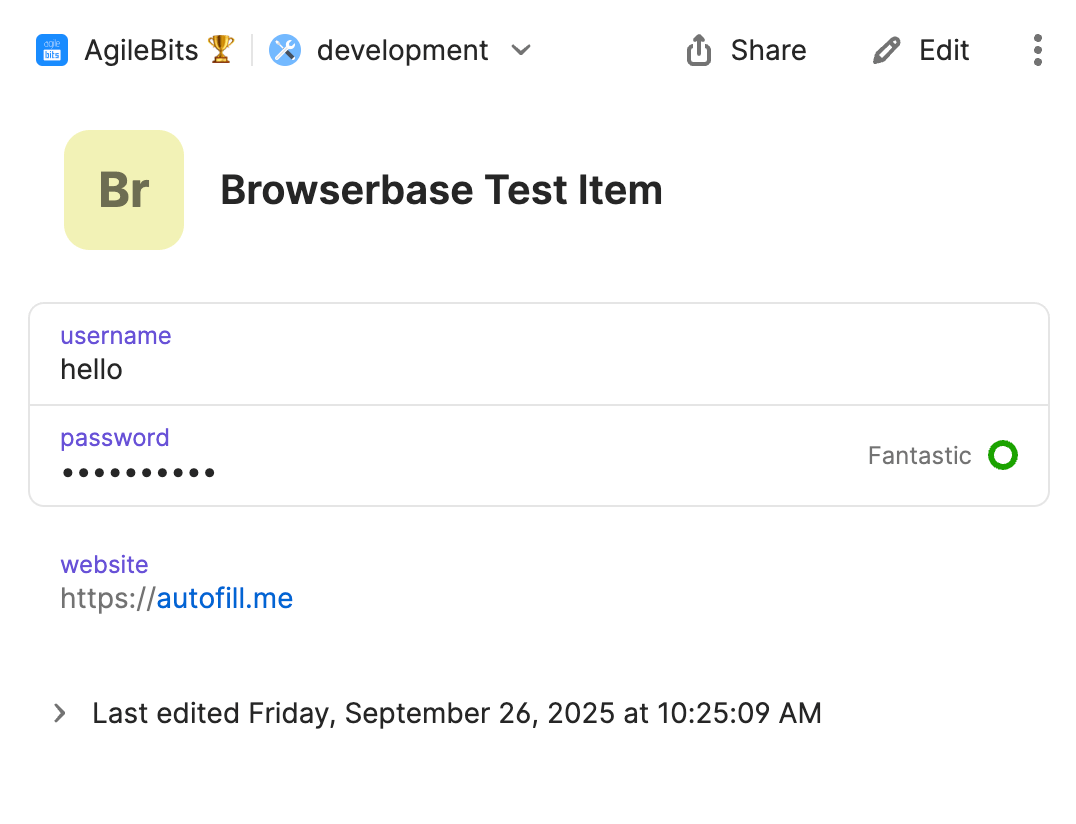This screenshot has width=1076, height=824.
Task: Click the trophy emoji beside AgileBits
Action: pyautogui.click(x=221, y=49)
